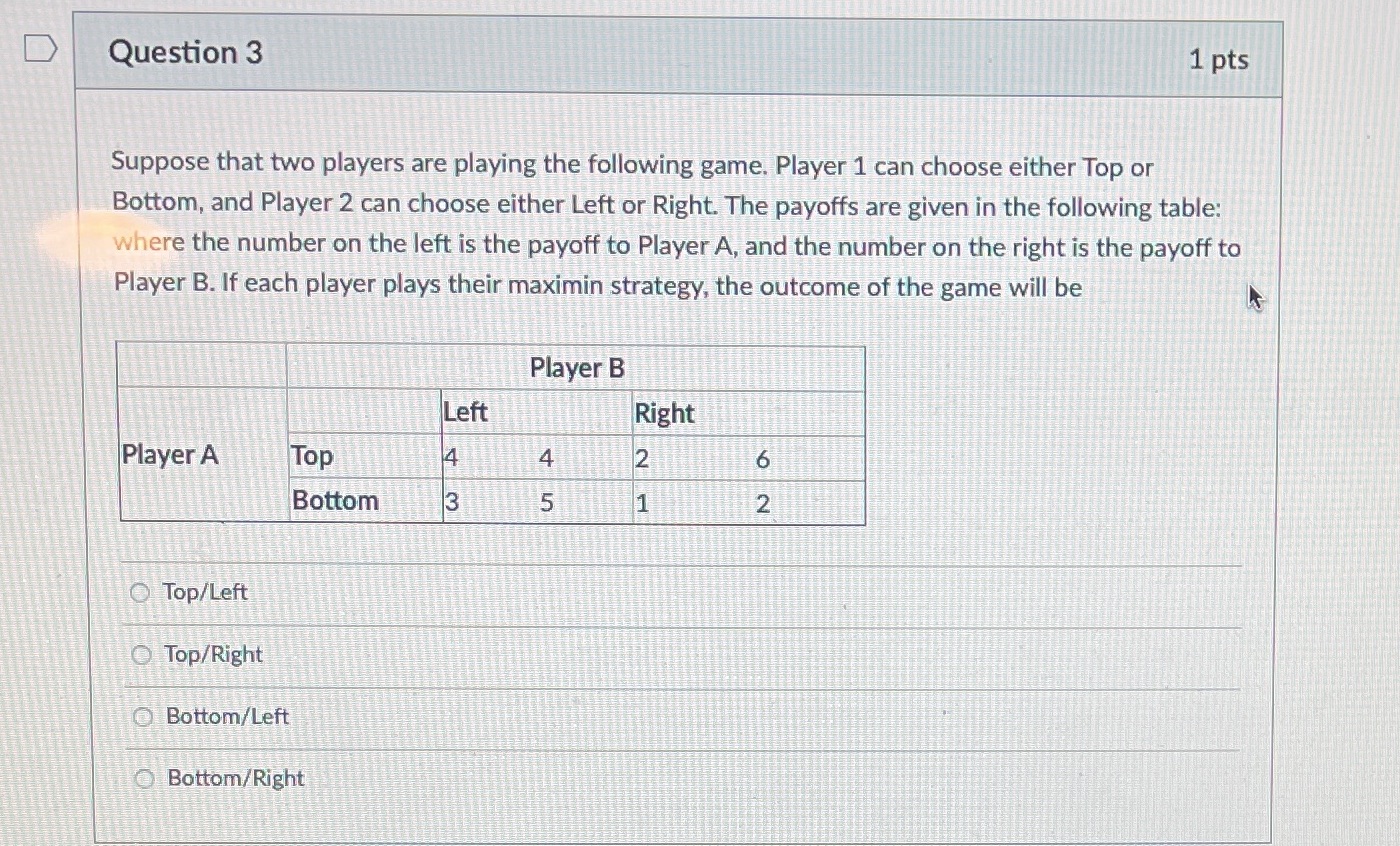Click the payoff value 5 in the Bottom row
1400x846 pixels.
[545, 503]
